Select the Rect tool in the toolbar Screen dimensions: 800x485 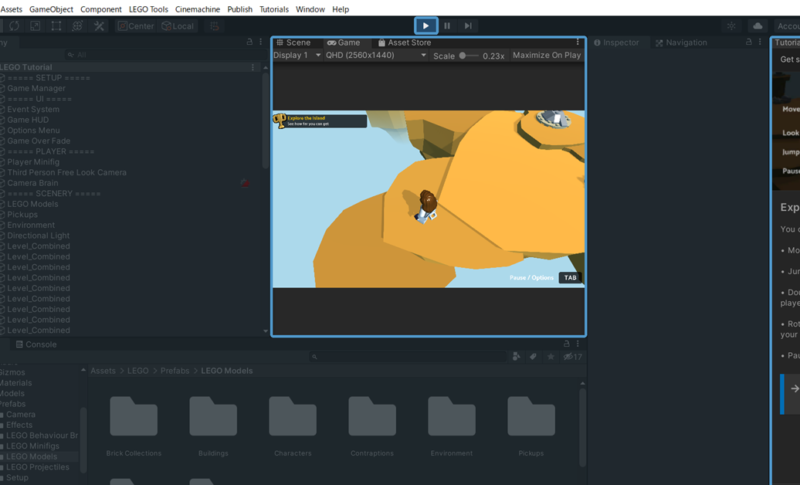click(x=56, y=26)
